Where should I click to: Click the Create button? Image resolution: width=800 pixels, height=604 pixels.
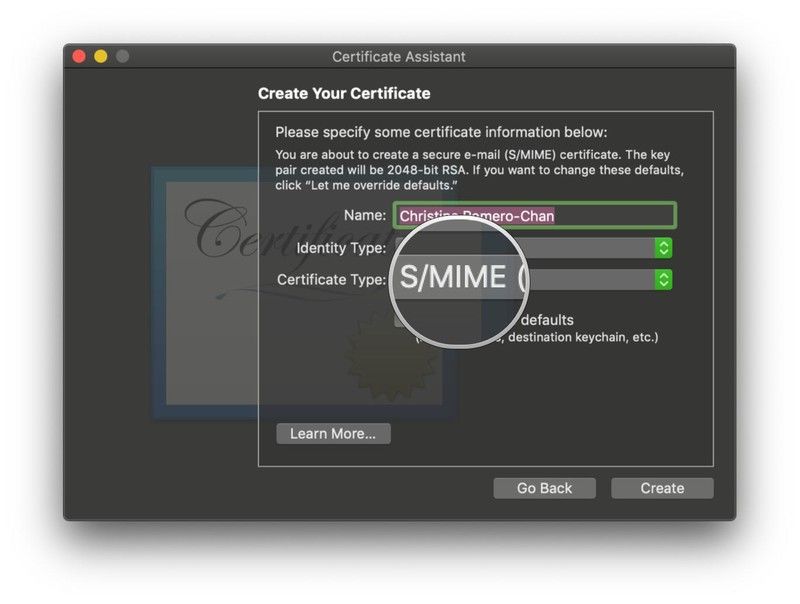(x=661, y=488)
